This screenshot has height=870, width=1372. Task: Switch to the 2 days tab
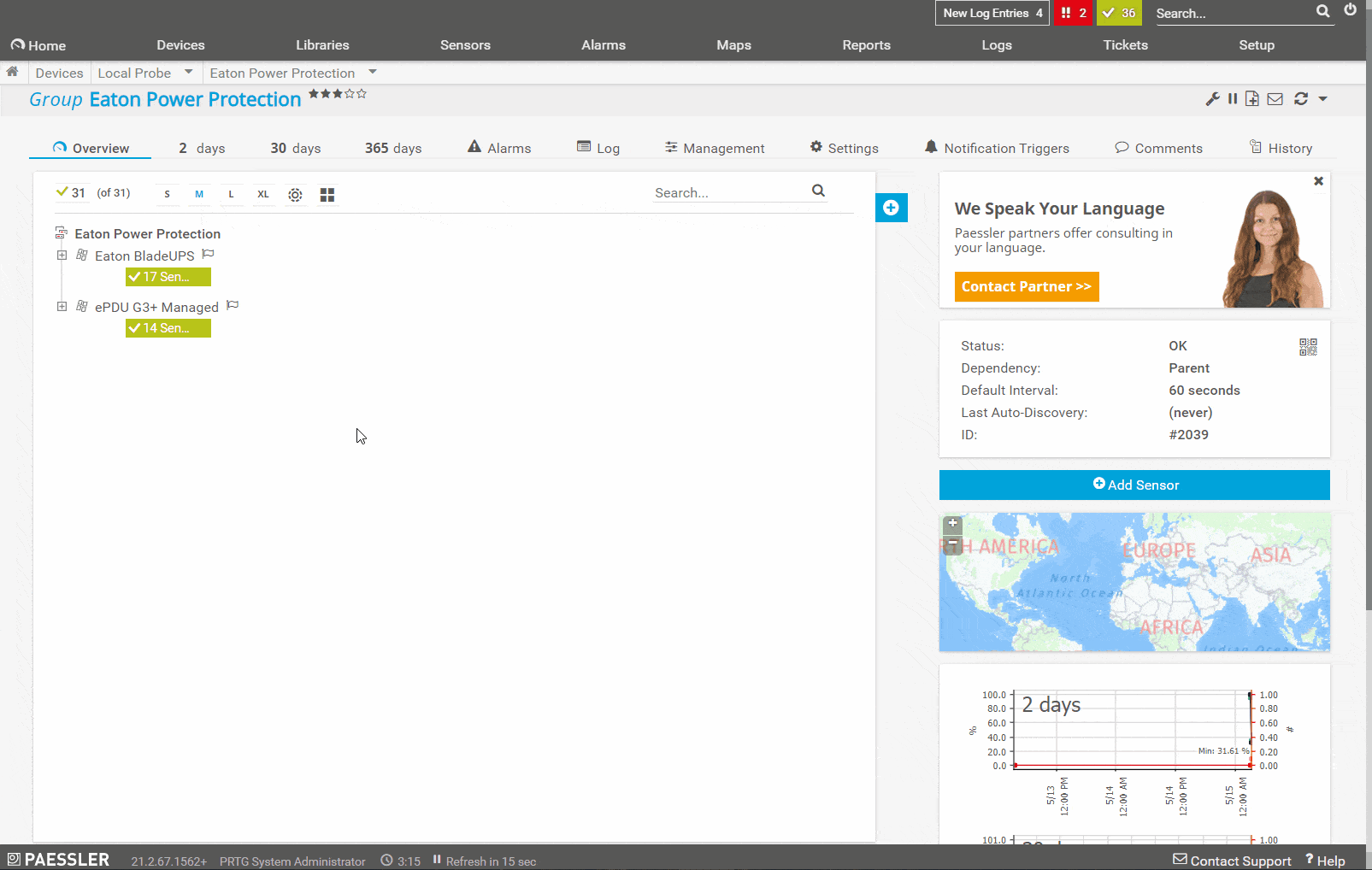202,148
